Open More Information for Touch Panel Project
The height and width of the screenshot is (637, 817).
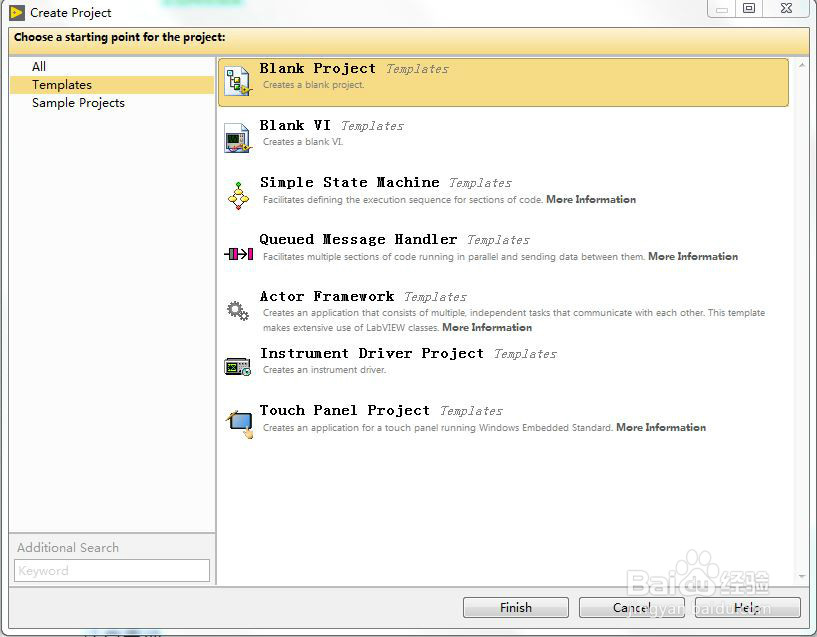click(x=661, y=428)
